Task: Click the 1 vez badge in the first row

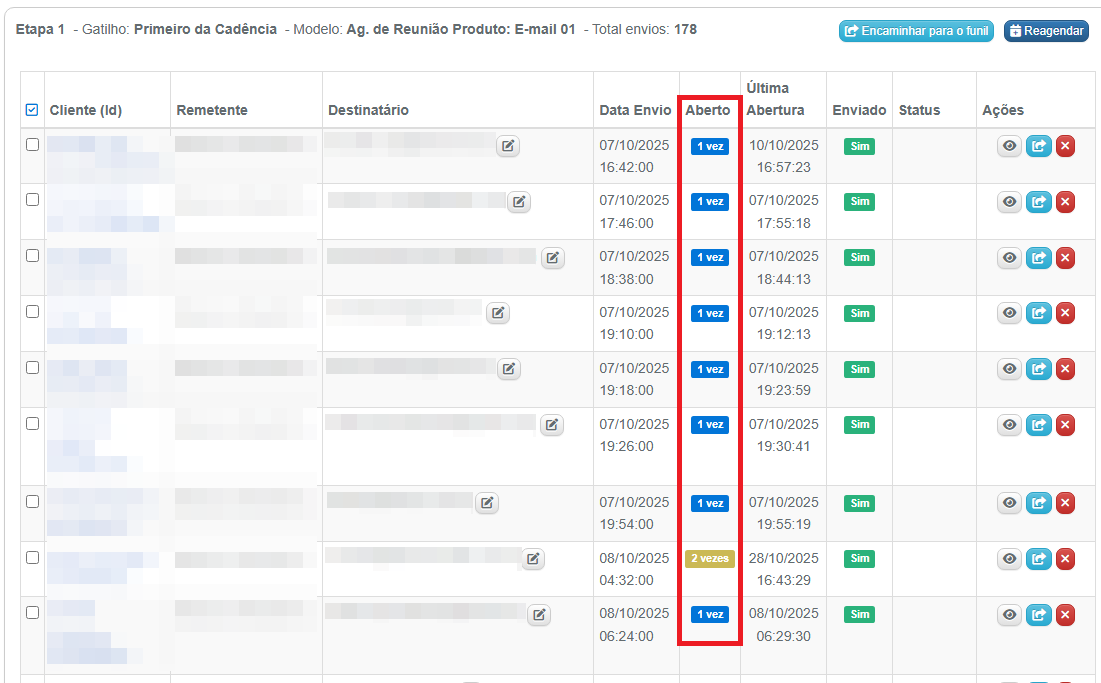Action: point(709,146)
